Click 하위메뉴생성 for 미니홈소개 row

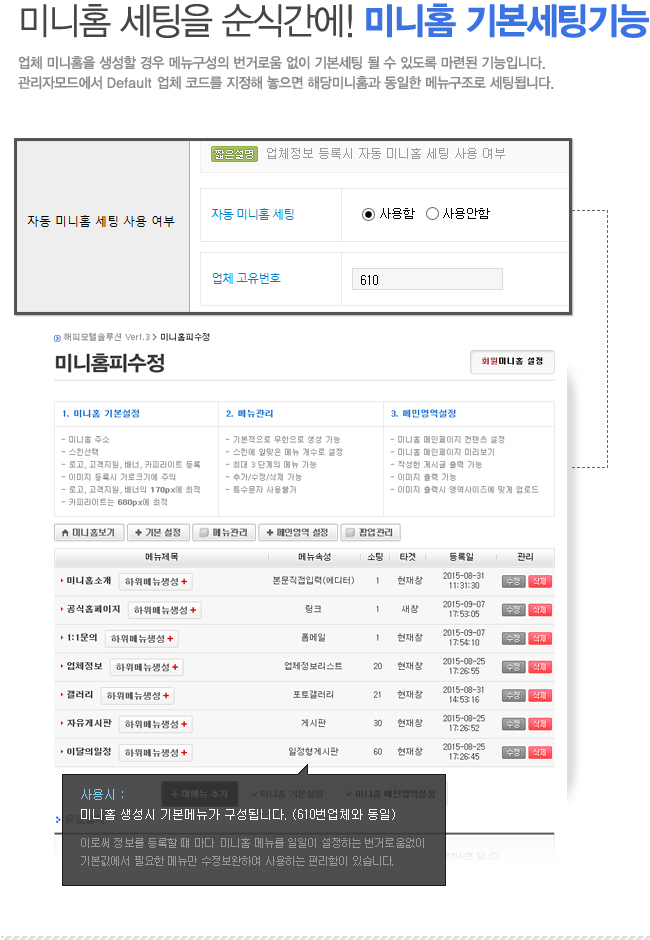coord(155,582)
